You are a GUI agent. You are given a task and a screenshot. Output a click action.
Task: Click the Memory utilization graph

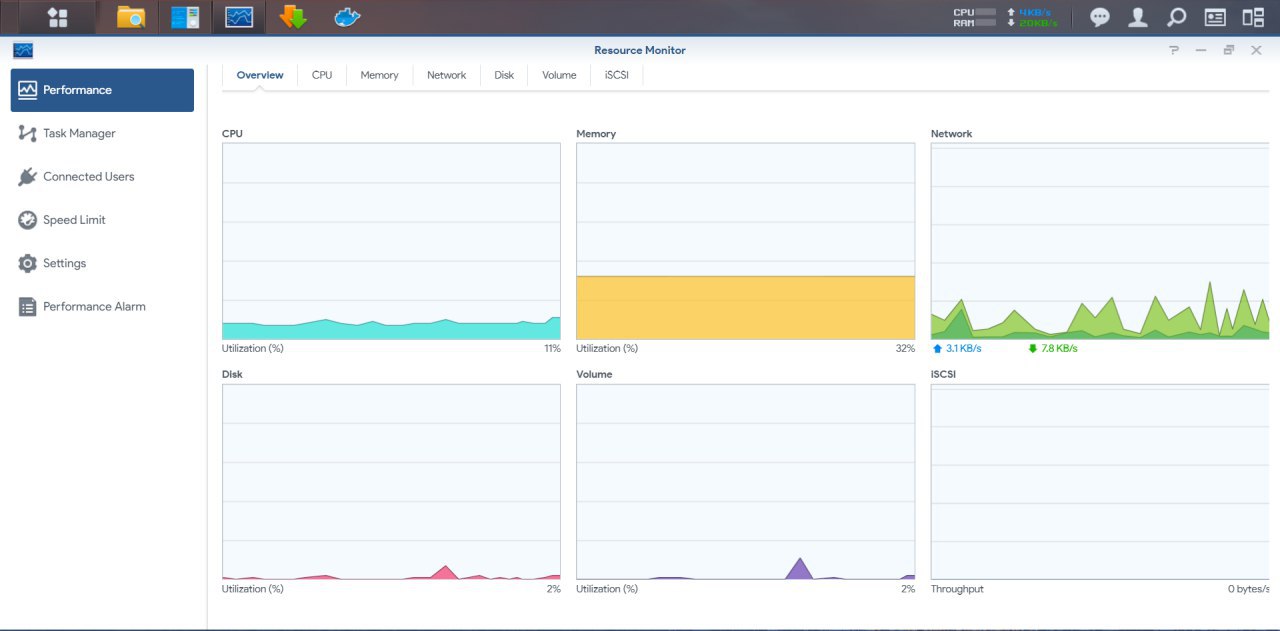click(745, 241)
